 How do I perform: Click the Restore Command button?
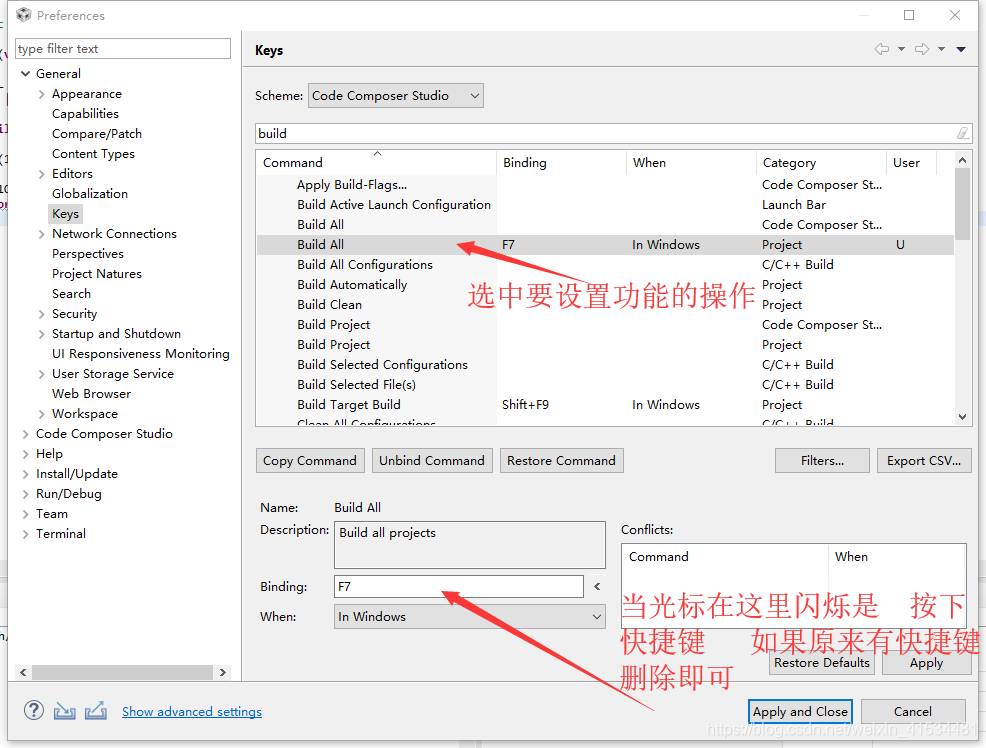561,461
